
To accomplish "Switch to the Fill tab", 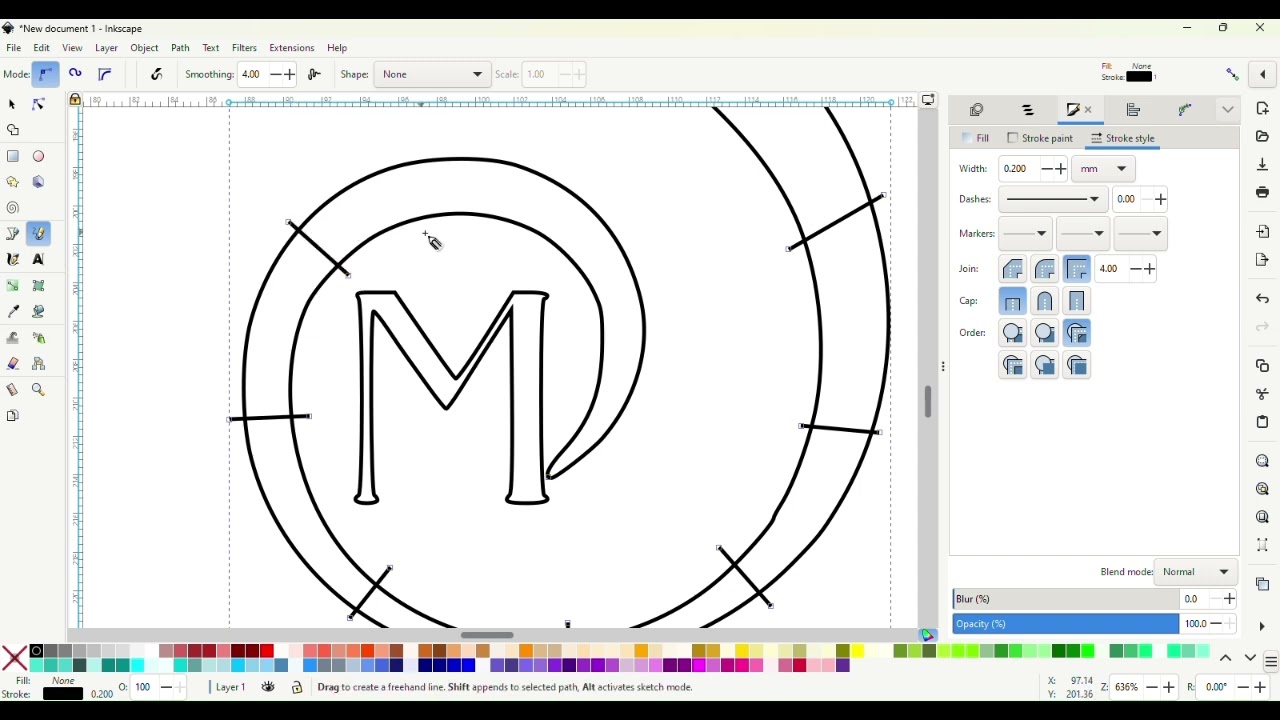I will [976, 139].
